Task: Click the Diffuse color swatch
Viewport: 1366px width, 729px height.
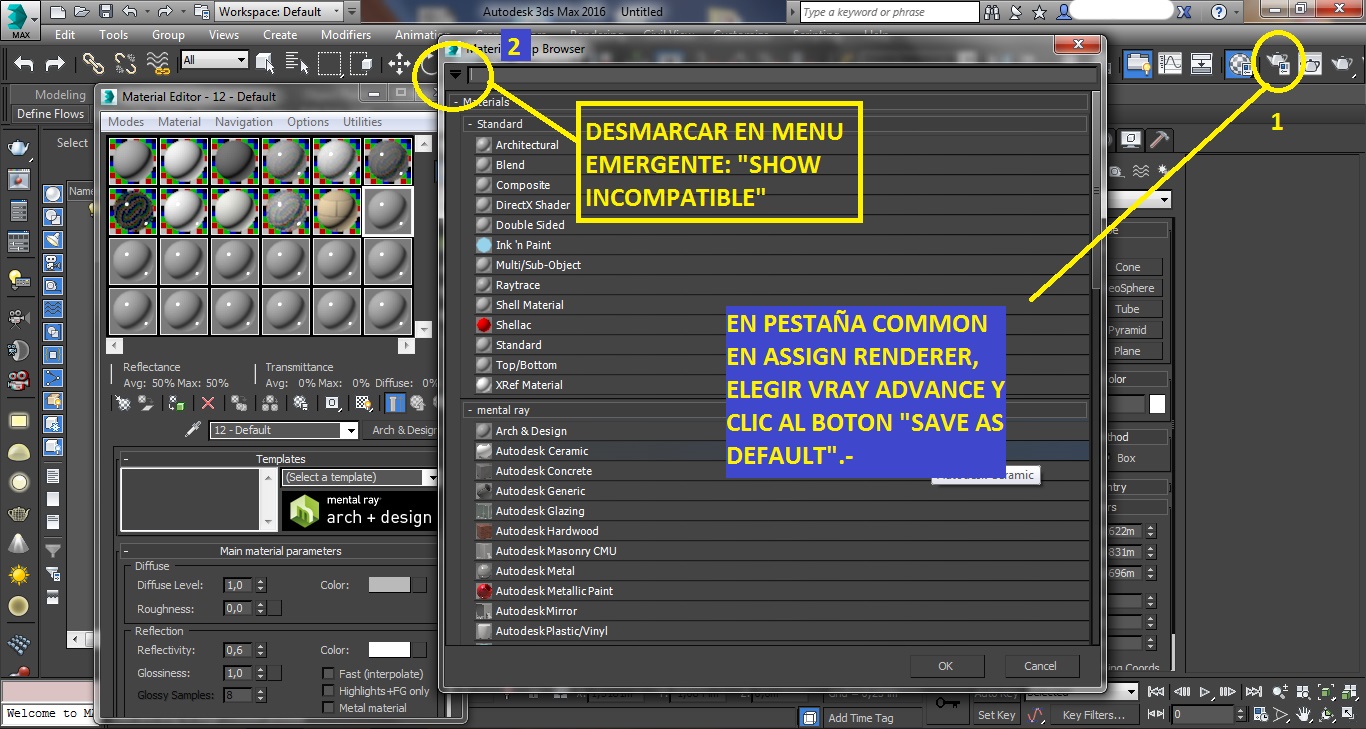Action: click(390, 585)
